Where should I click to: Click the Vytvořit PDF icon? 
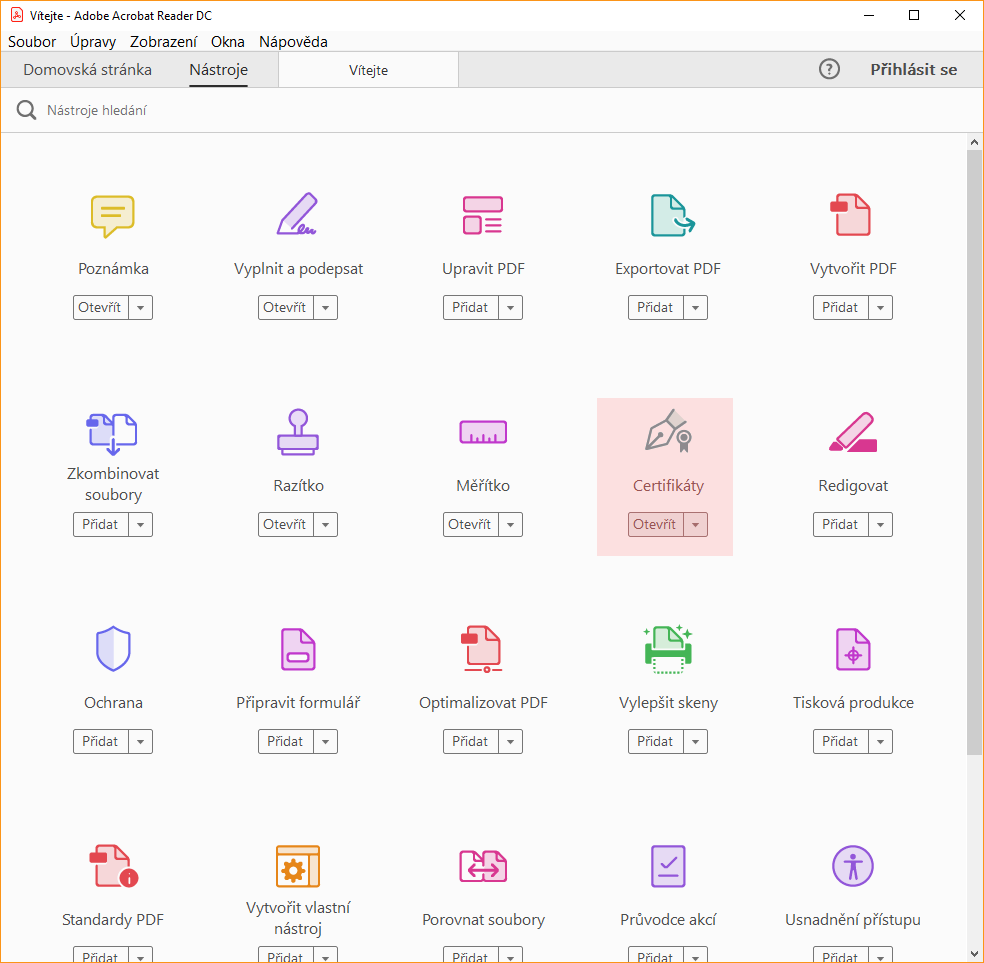coord(850,215)
